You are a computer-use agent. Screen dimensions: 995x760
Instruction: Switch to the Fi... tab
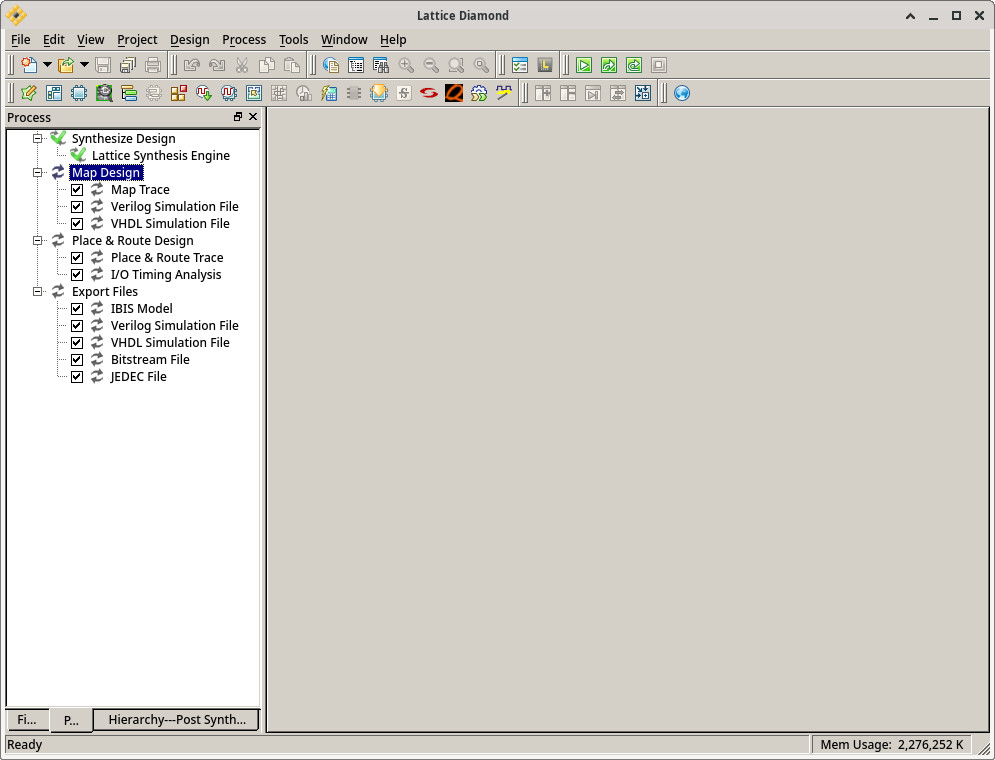27,719
